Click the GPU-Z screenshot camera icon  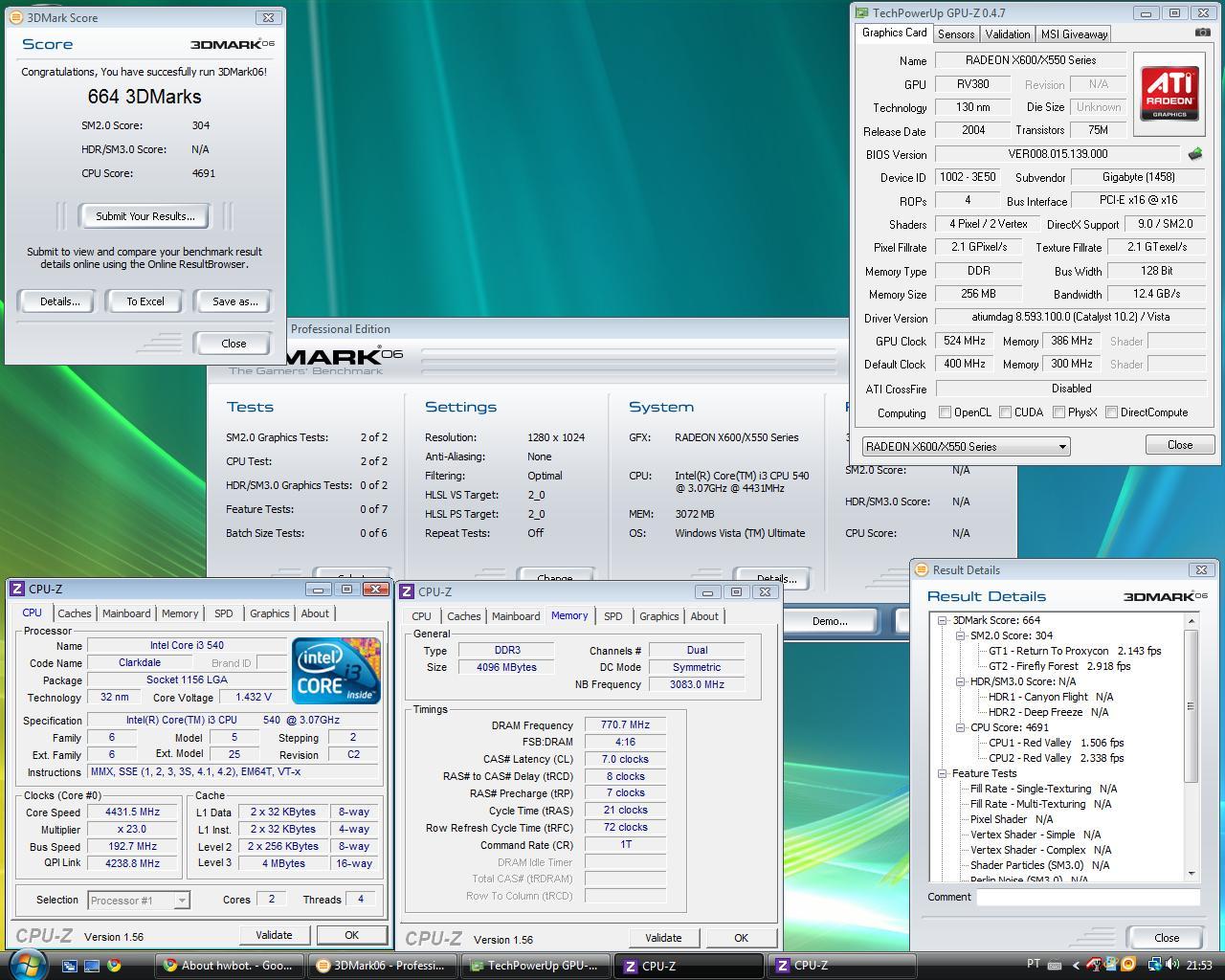tap(1202, 33)
